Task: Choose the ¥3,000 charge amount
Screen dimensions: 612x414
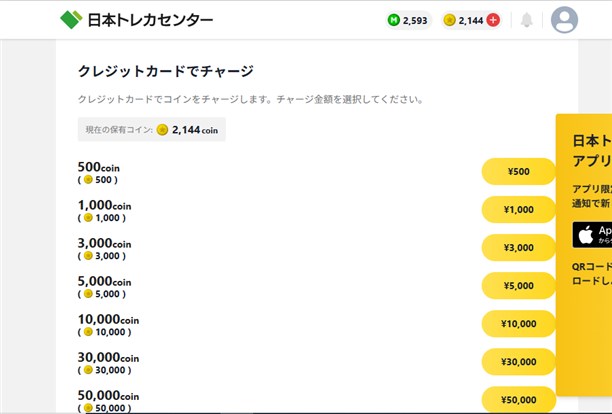Action: 518,247
